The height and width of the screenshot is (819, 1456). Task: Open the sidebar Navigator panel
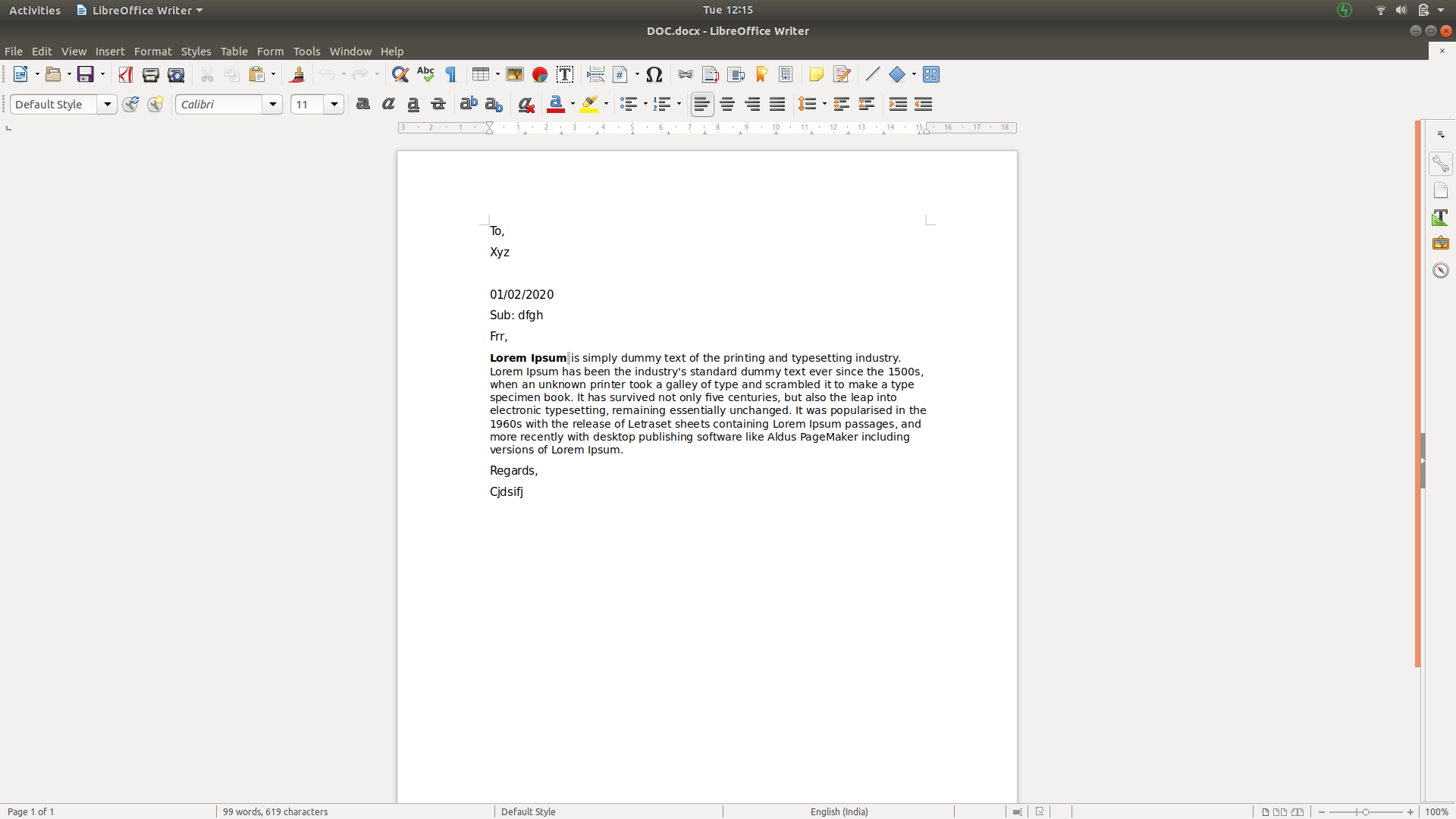1441,271
